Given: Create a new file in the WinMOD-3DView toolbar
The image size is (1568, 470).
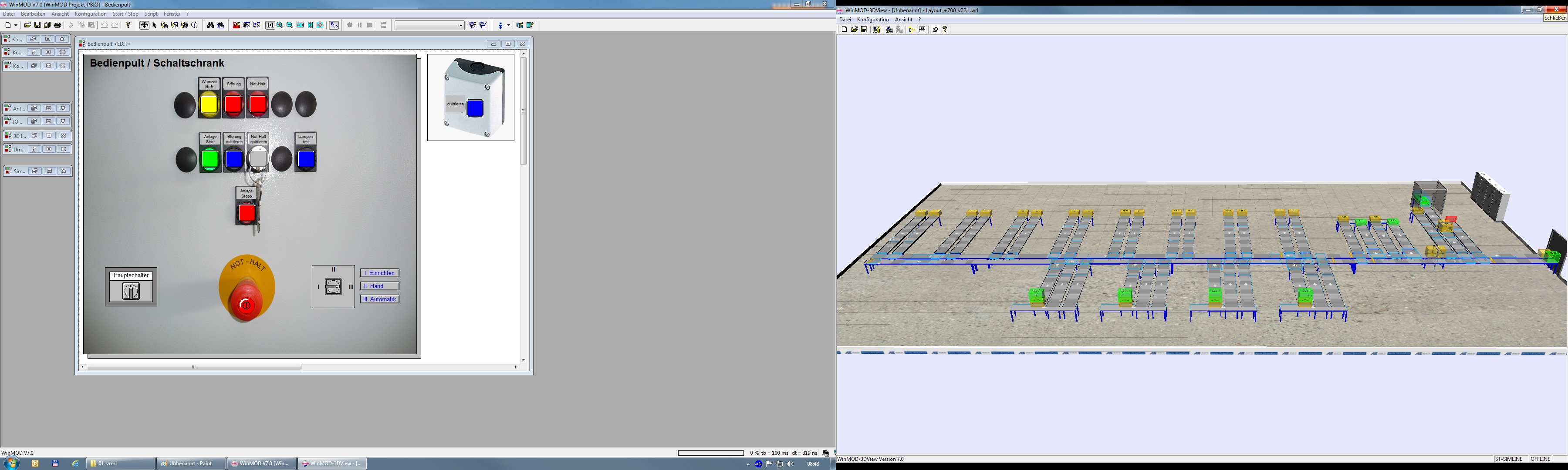Looking at the screenshot, I should [845, 29].
